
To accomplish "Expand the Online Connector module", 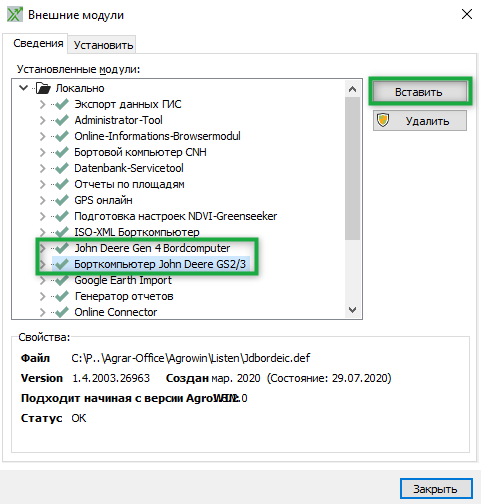I will [x=42, y=312].
